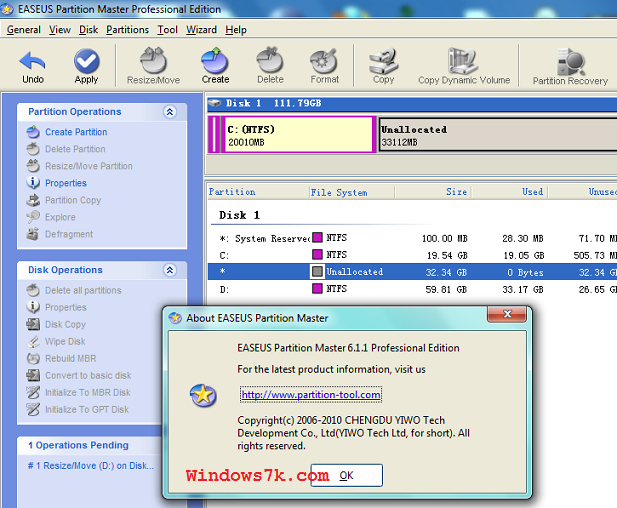Click the gray Unallocated color swatch

click(317, 272)
